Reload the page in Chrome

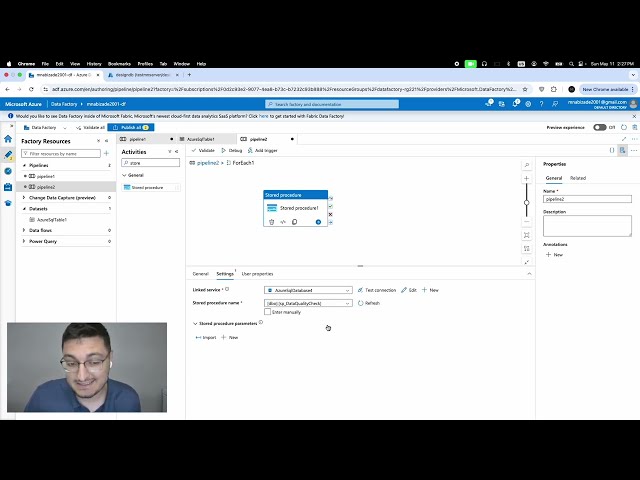tap(31, 89)
